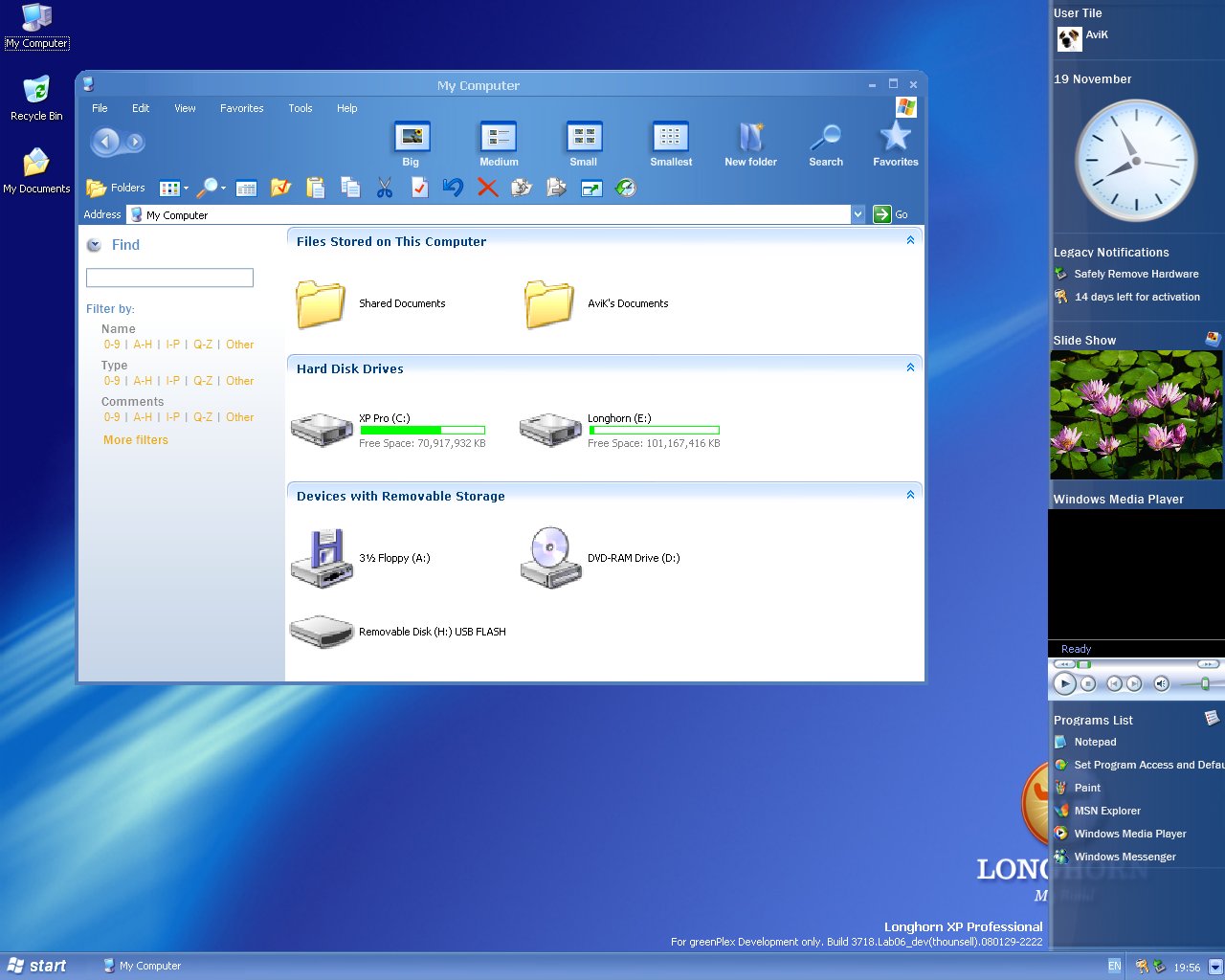
Task: Open the More filters link
Action: [136, 440]
